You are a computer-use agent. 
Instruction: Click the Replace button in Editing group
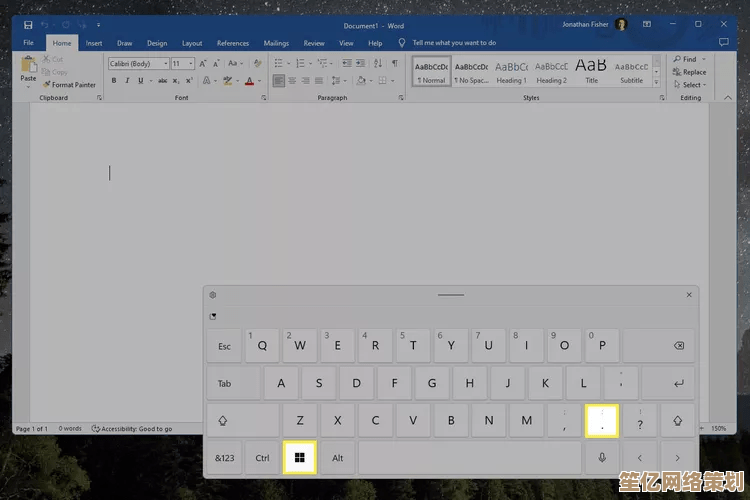[x=691, y=72]
